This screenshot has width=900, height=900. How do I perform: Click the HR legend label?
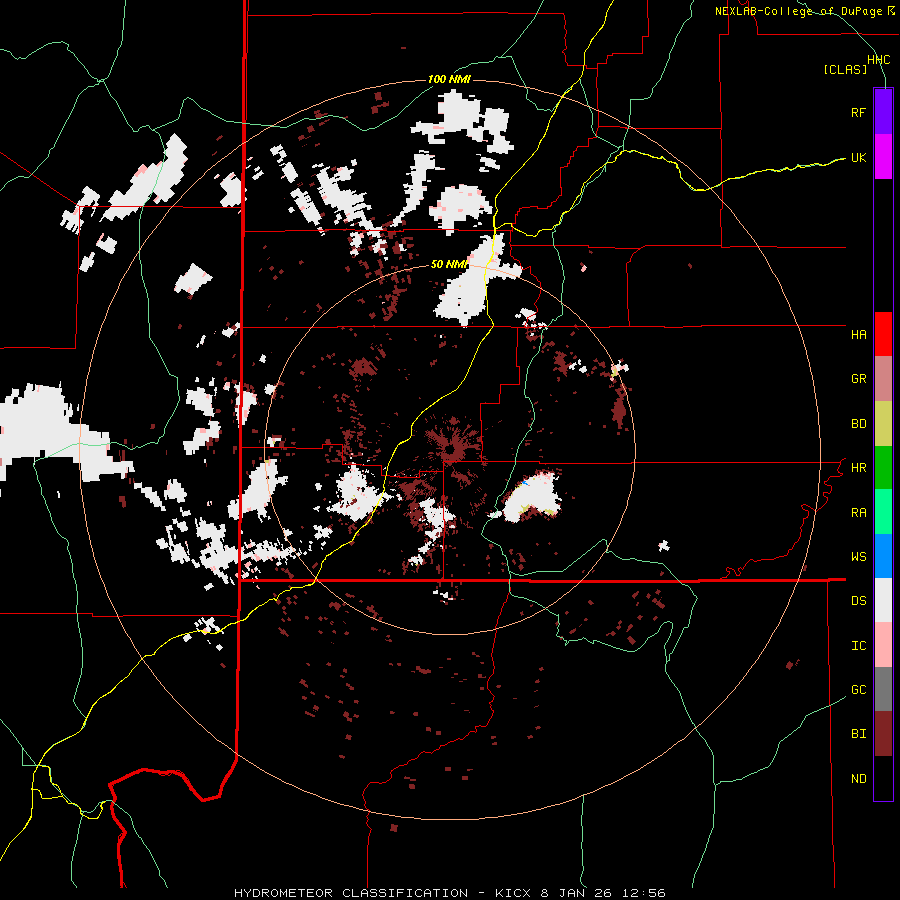(859, 468)
